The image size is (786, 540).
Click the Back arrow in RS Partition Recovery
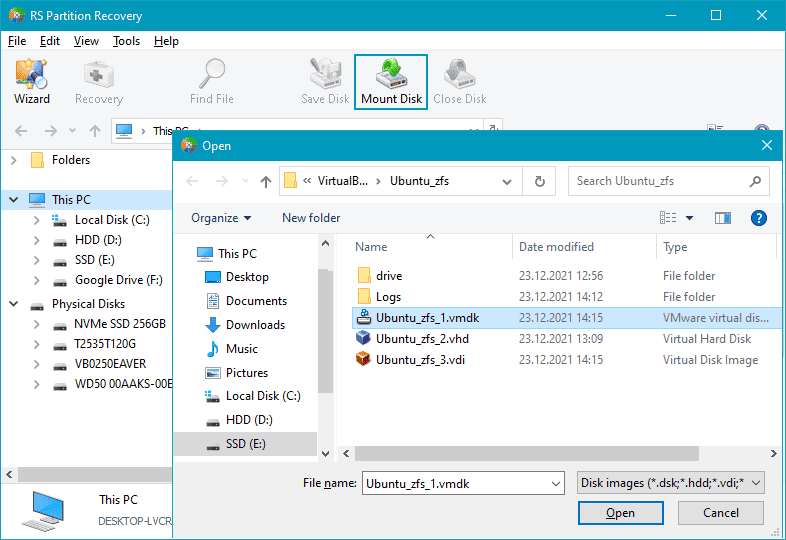pyautogui.click(x=21, y=131)
